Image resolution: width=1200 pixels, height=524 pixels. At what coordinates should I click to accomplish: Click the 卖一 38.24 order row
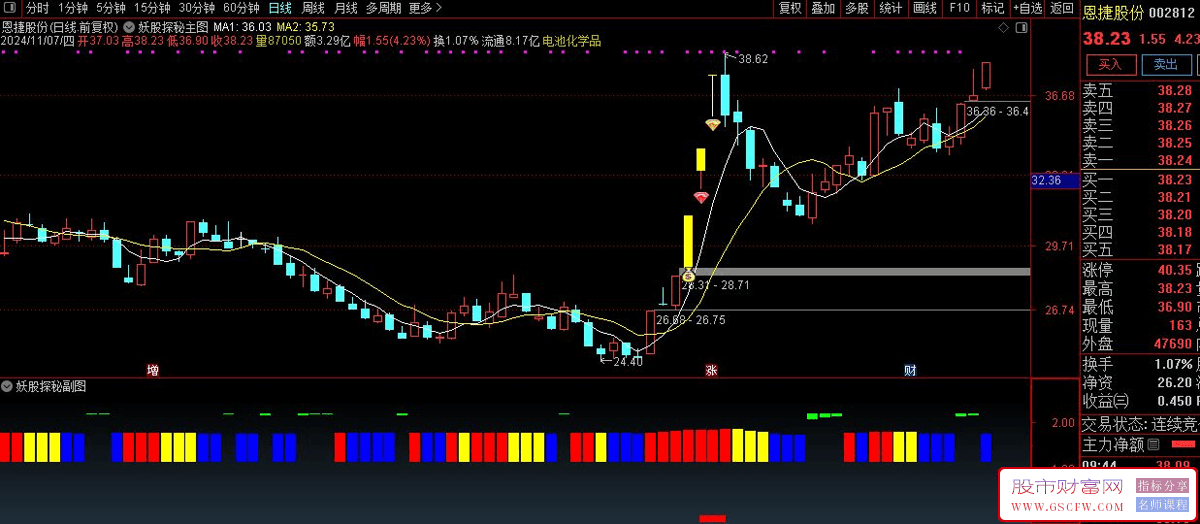[1140, 160]
